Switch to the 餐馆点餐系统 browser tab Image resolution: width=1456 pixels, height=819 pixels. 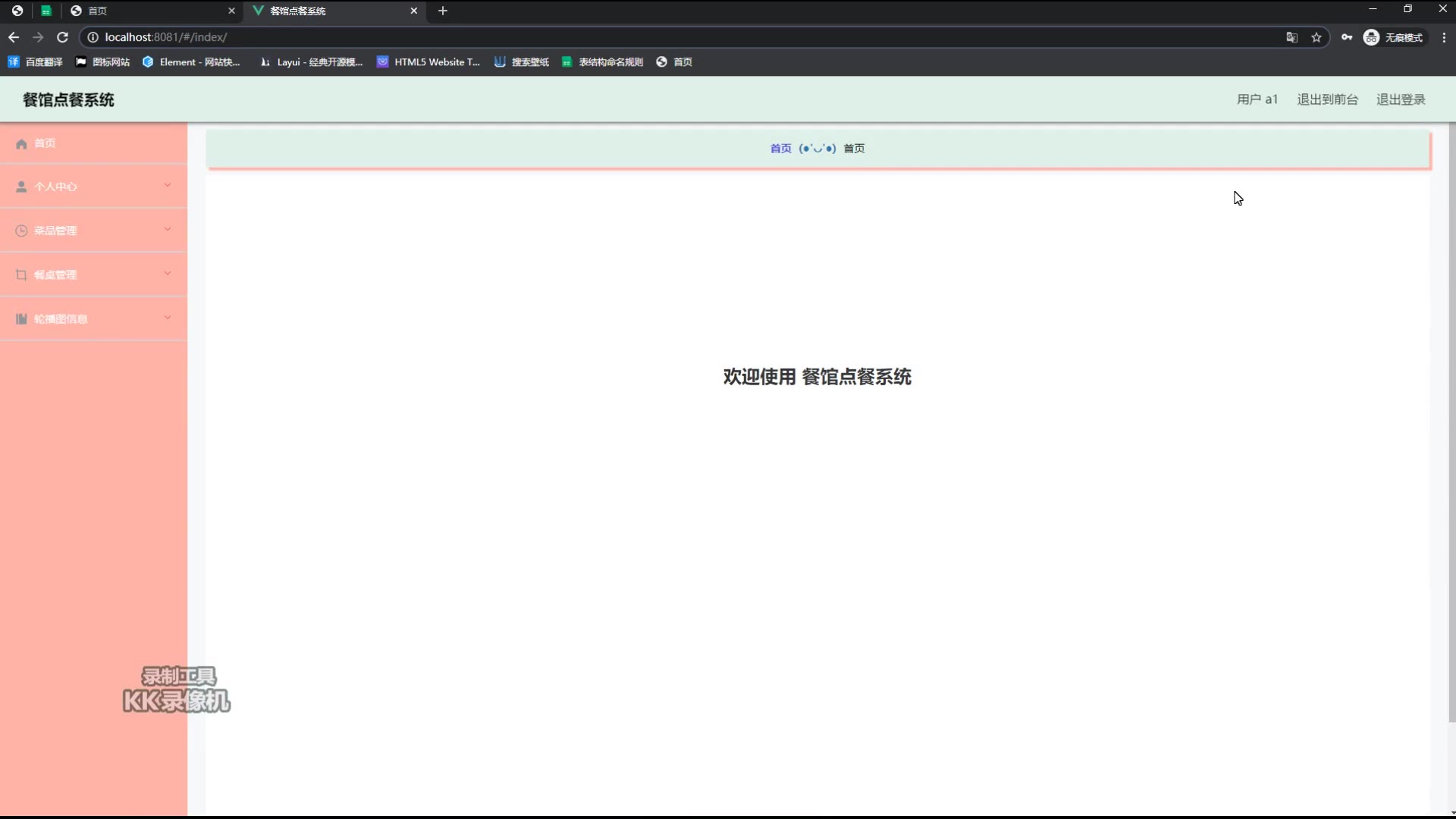click(334, 11)
